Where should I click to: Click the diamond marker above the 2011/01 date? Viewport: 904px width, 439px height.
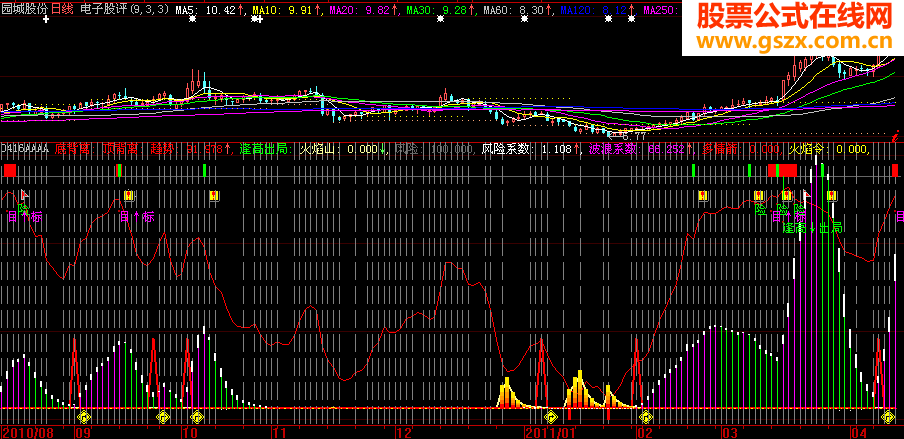coord(548,415)
